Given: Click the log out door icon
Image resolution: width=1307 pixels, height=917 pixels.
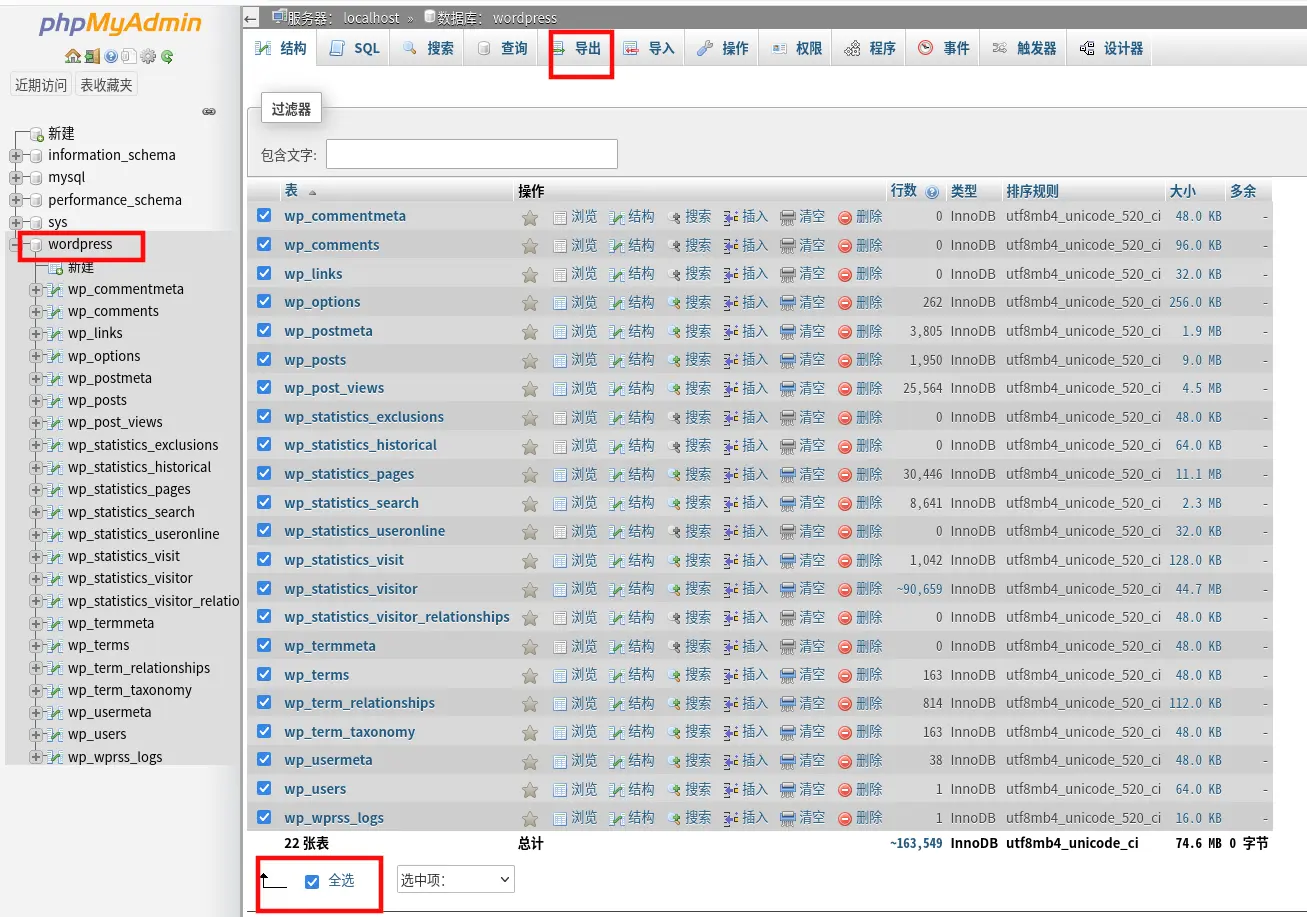Looking at the screenshot, I should click(x=92, y=56).
